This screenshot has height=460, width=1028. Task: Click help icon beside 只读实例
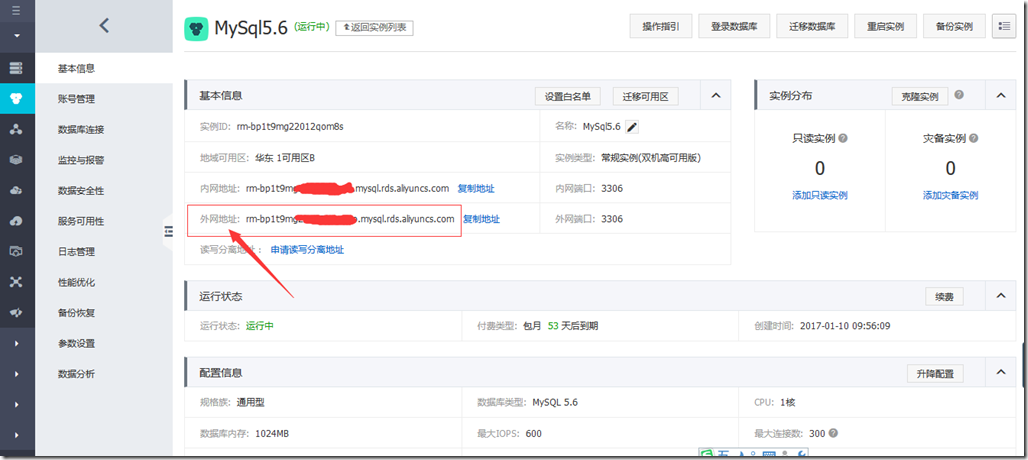tap(843, 139)
